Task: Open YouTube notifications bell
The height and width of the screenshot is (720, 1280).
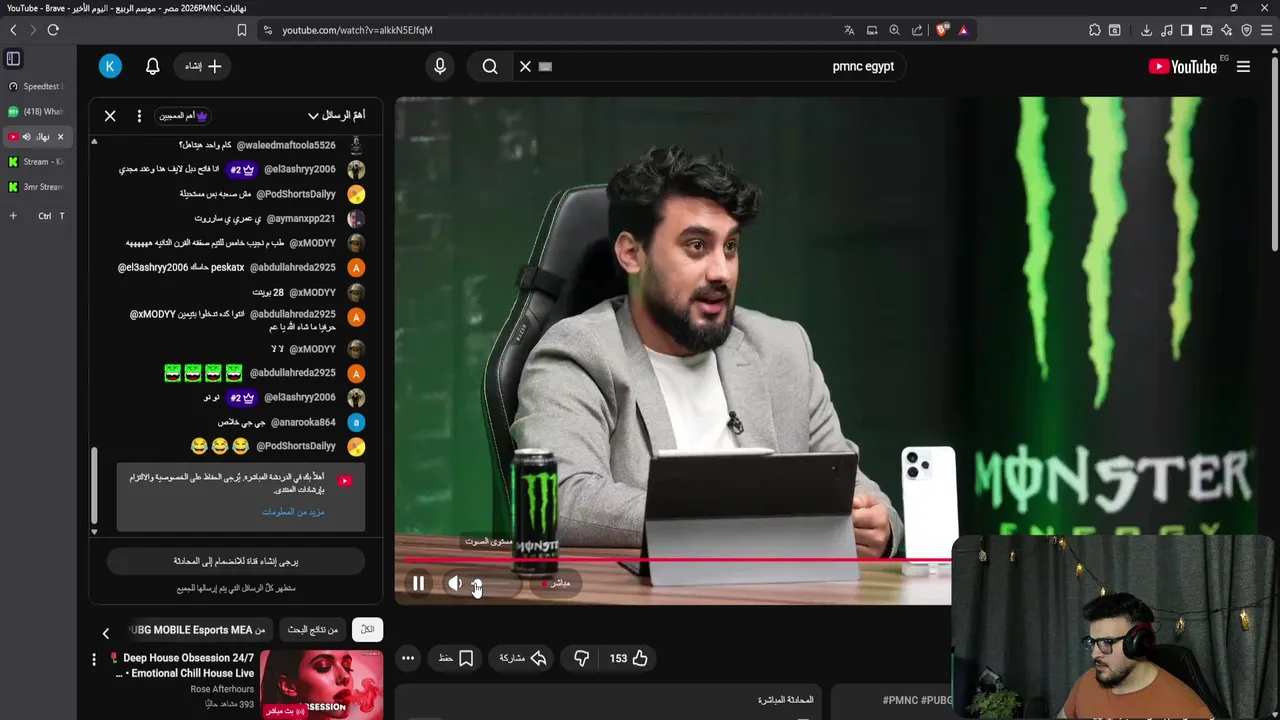Action: click(153, 67)
